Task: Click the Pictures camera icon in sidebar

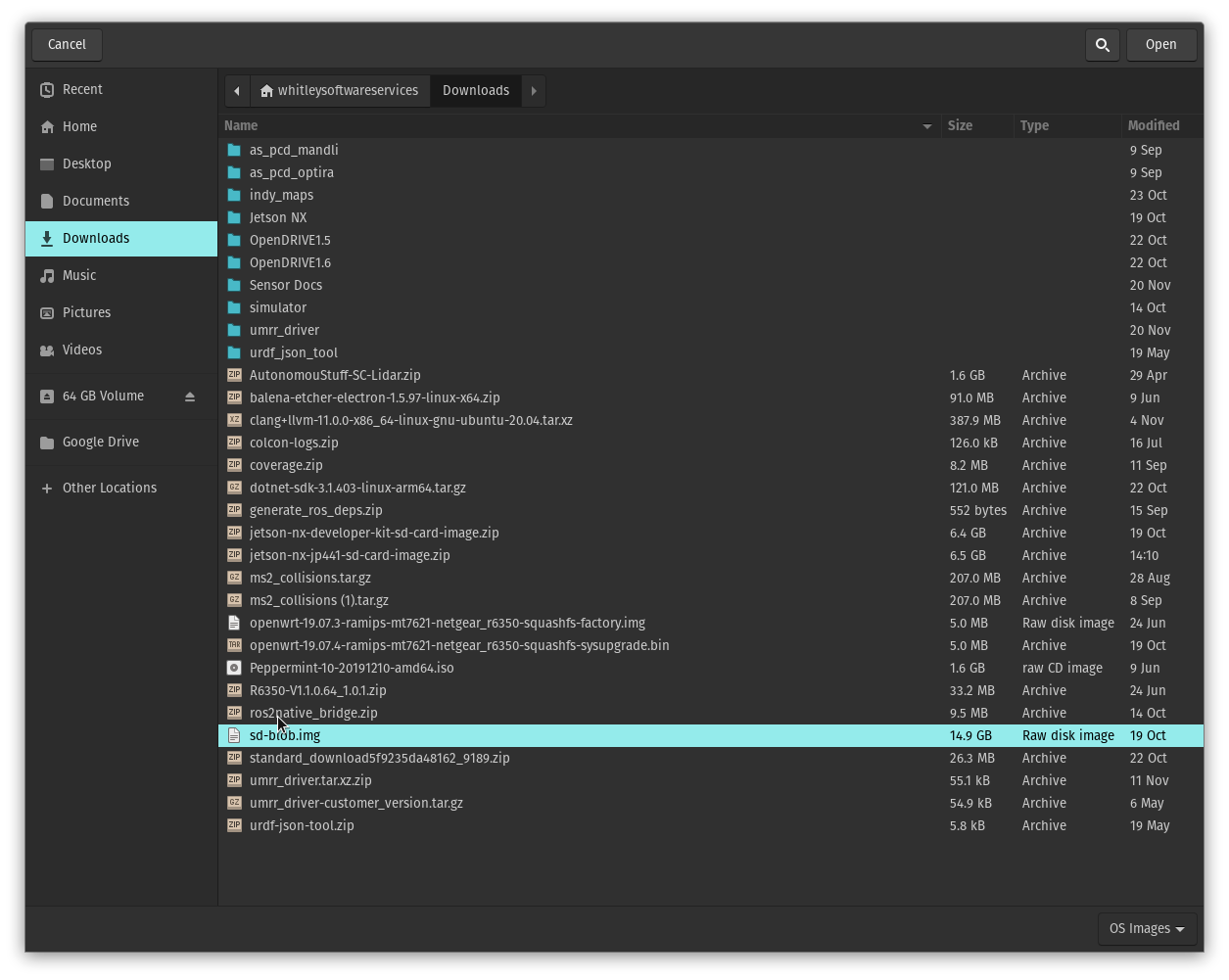Action: click(47, 313)
